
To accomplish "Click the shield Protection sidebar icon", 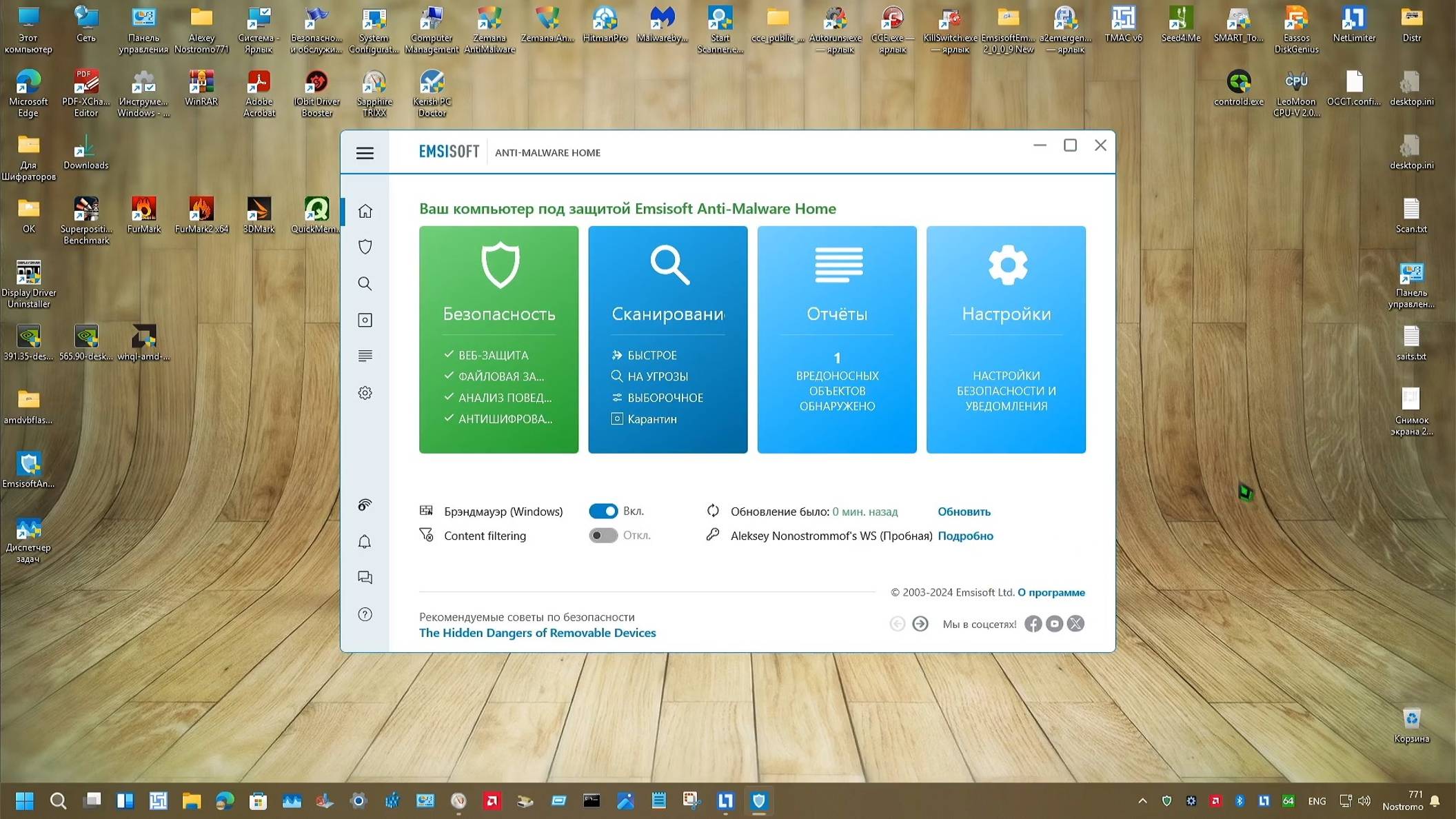I will 365,247.
